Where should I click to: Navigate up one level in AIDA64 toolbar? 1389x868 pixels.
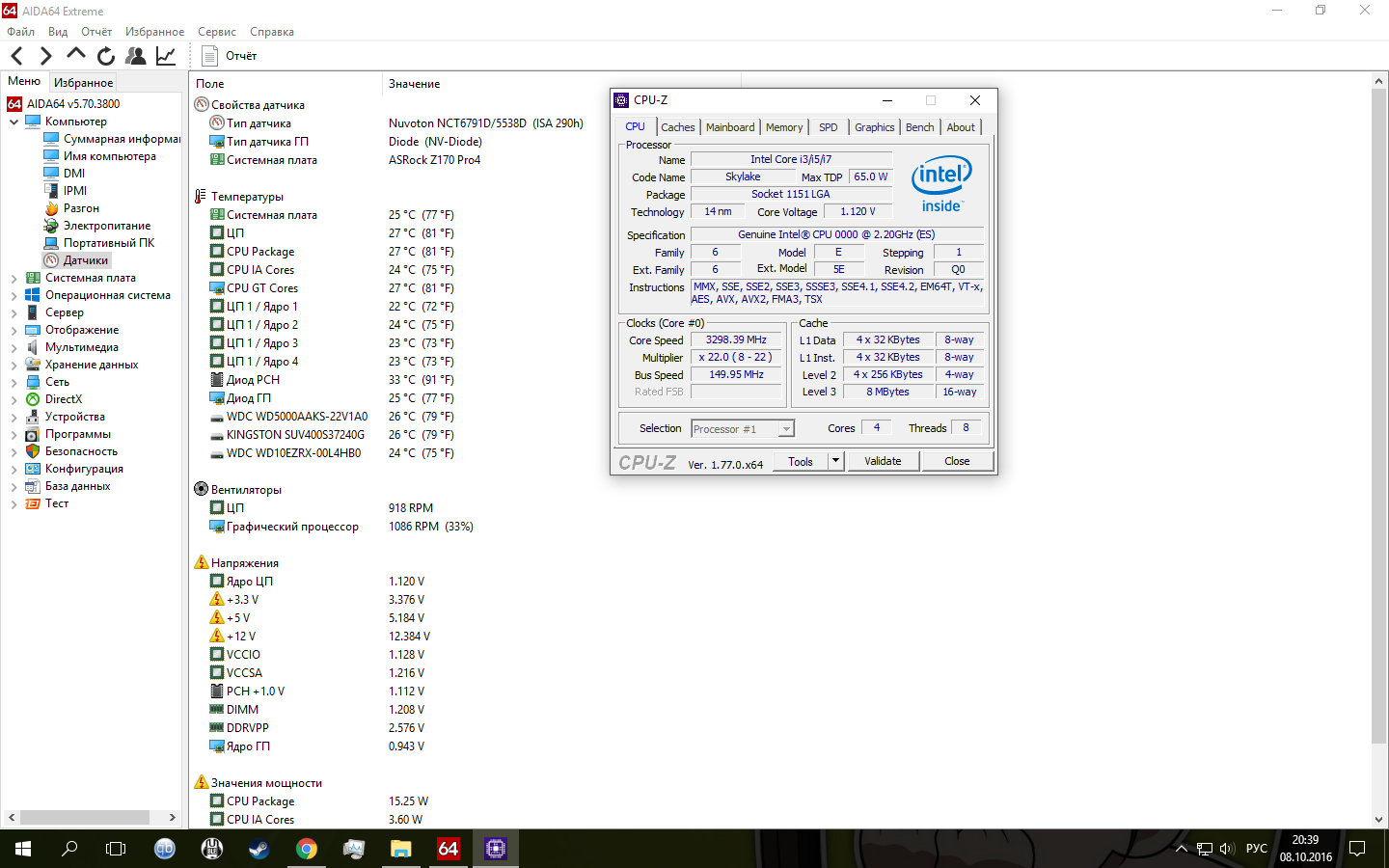tap(76, 55)
